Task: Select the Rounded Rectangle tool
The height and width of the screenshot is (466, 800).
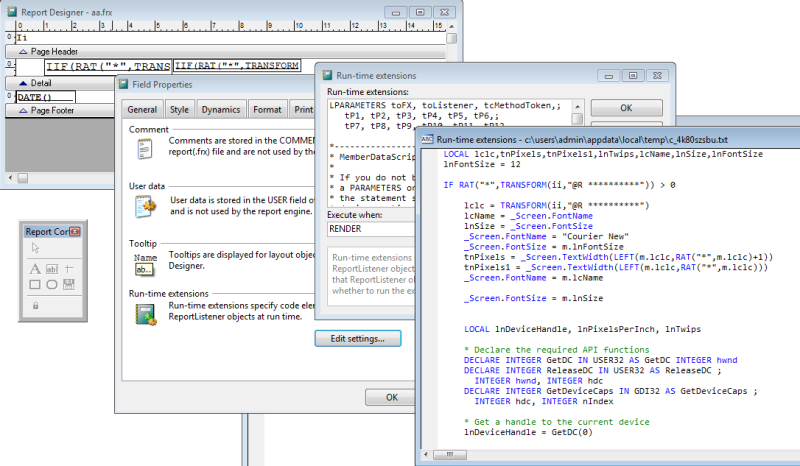Action: (x=52, y=284)
